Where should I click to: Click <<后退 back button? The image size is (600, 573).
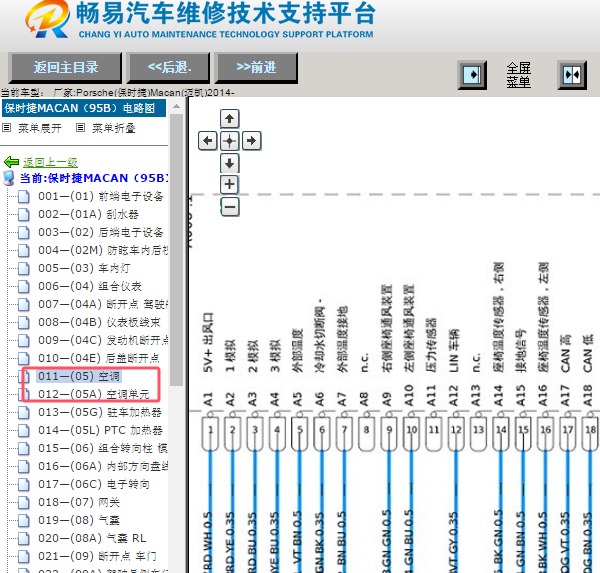pyautogui.click(x=169, y=68)
